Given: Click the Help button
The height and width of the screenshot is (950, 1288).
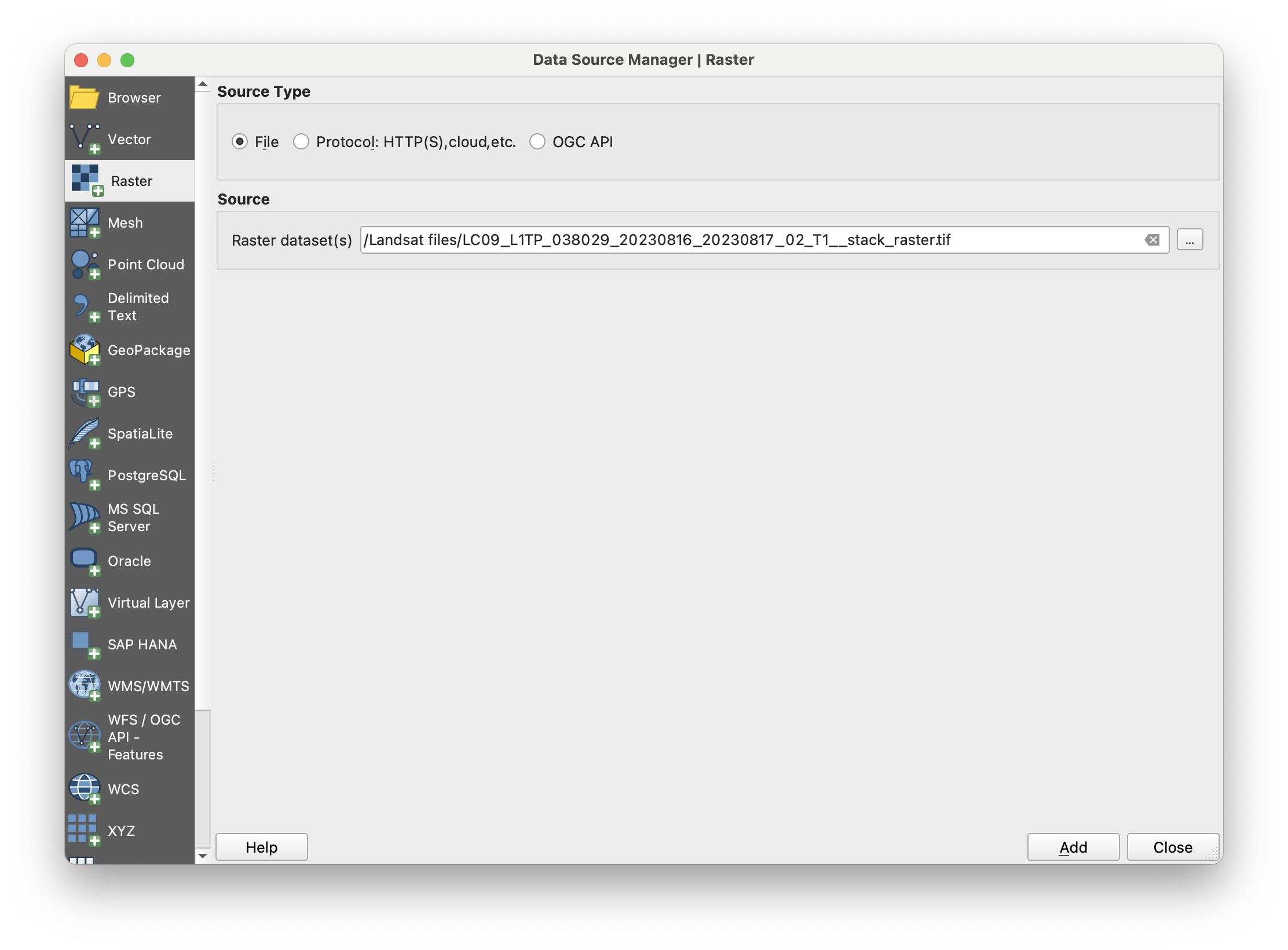Looking at the screenshot, I should [262, 847].
